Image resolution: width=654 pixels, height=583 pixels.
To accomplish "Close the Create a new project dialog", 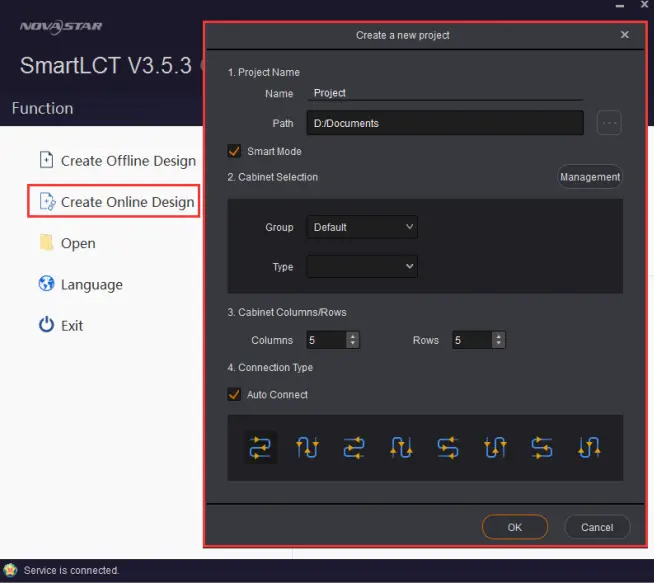I will (624, 35).
